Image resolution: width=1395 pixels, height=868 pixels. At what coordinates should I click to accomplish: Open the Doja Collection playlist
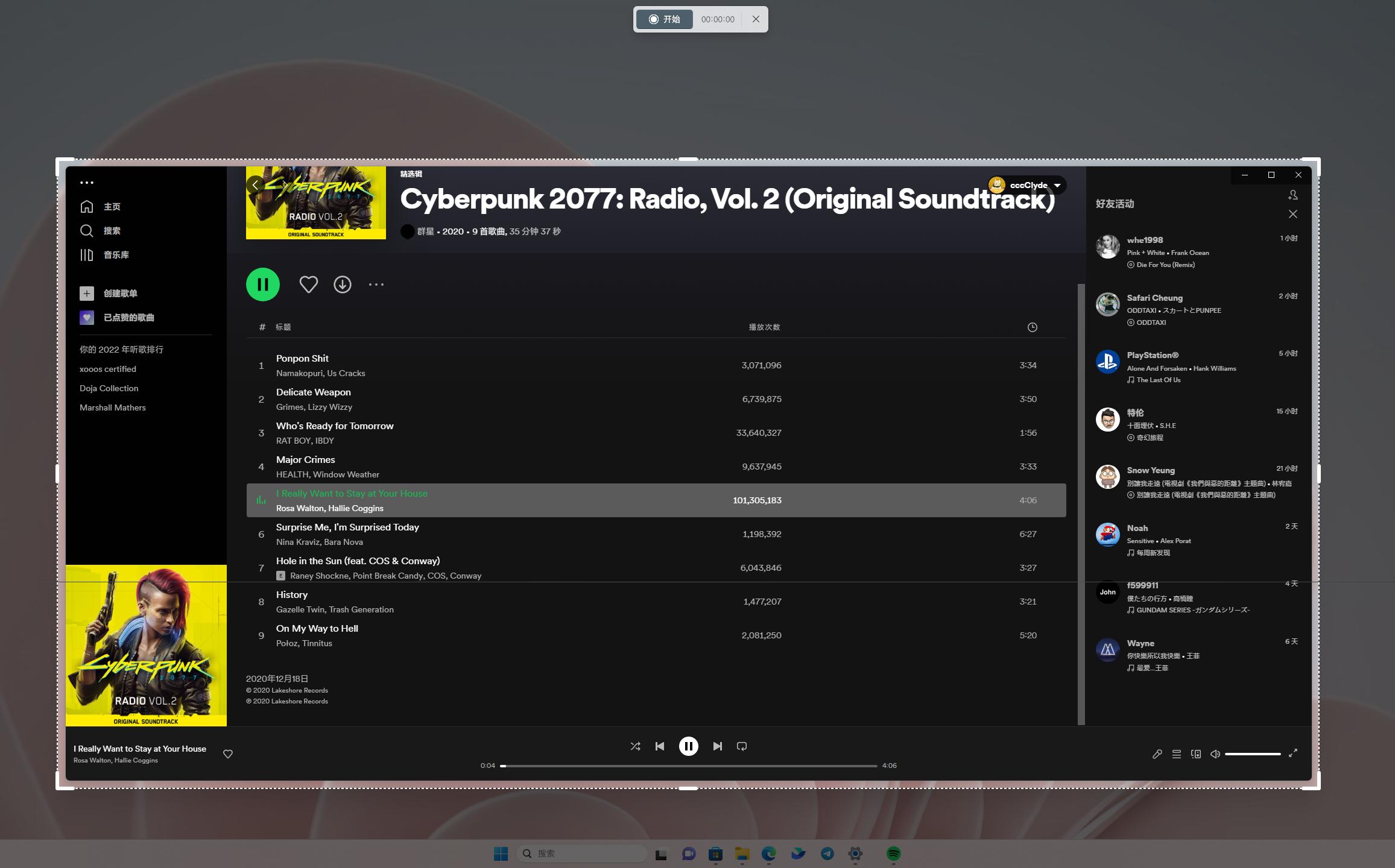click(x=109, y=388)
